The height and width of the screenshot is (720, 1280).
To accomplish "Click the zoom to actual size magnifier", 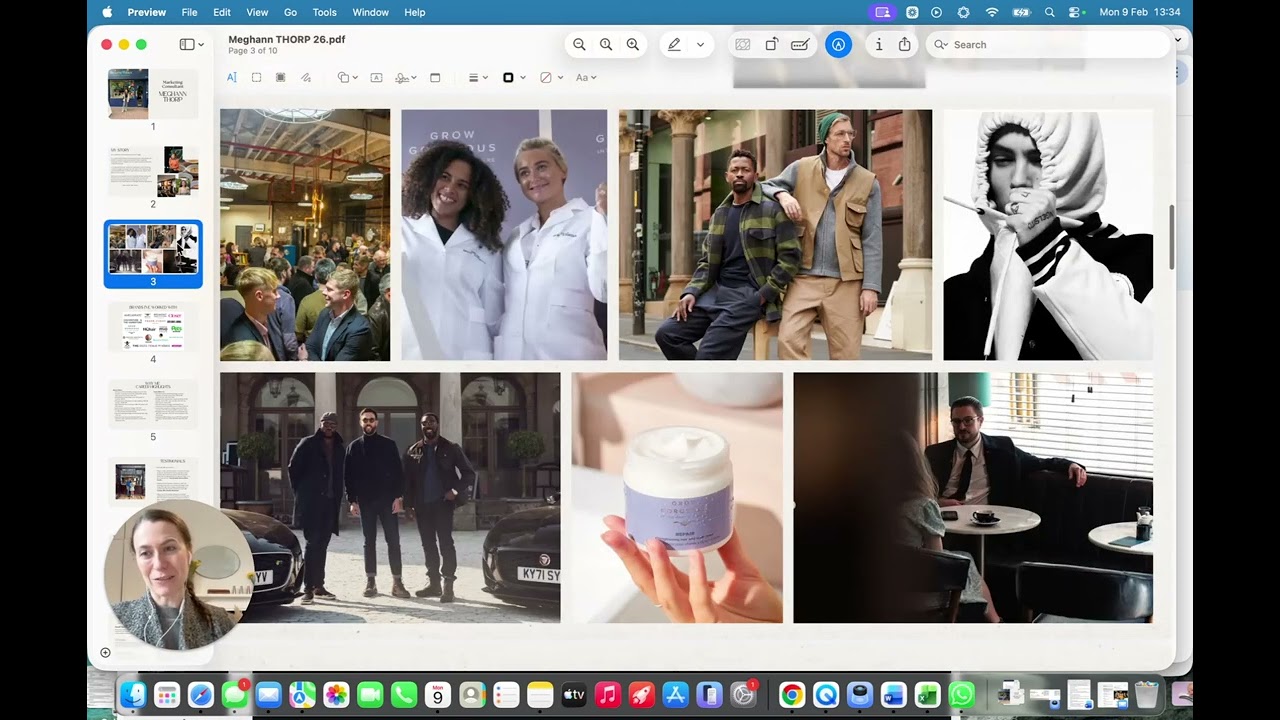I will point(606,44).
